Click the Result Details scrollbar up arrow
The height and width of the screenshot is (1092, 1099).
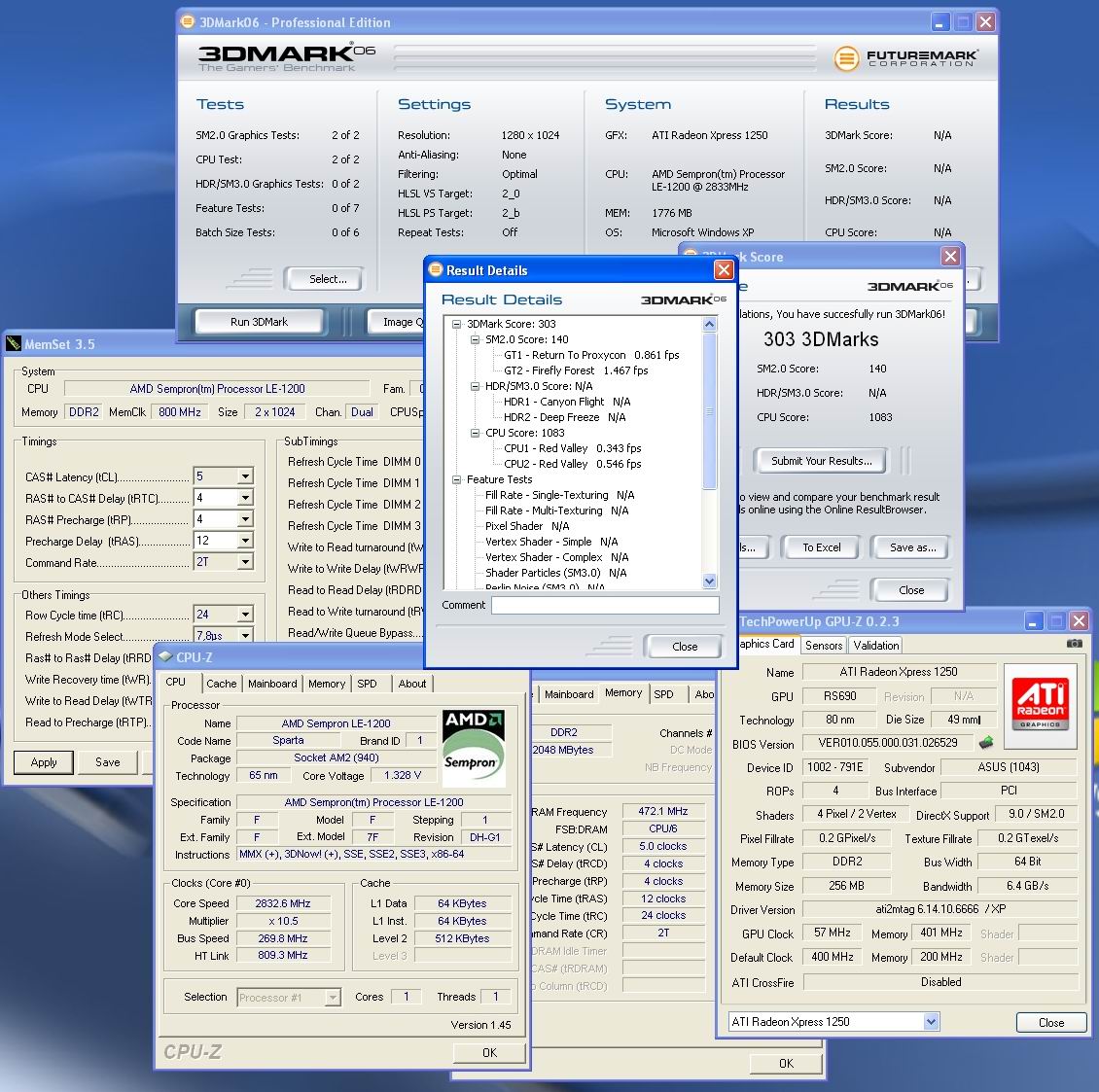tap(709, 324)
